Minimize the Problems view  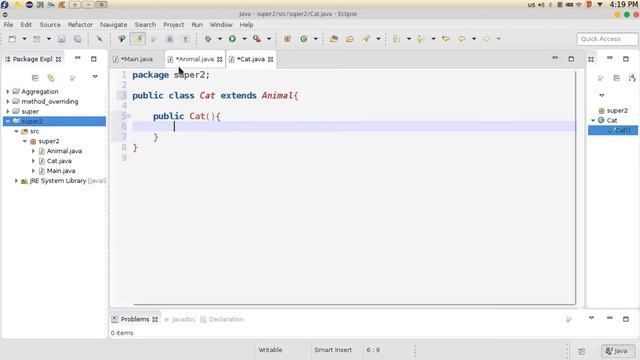[x=610, y=318]
